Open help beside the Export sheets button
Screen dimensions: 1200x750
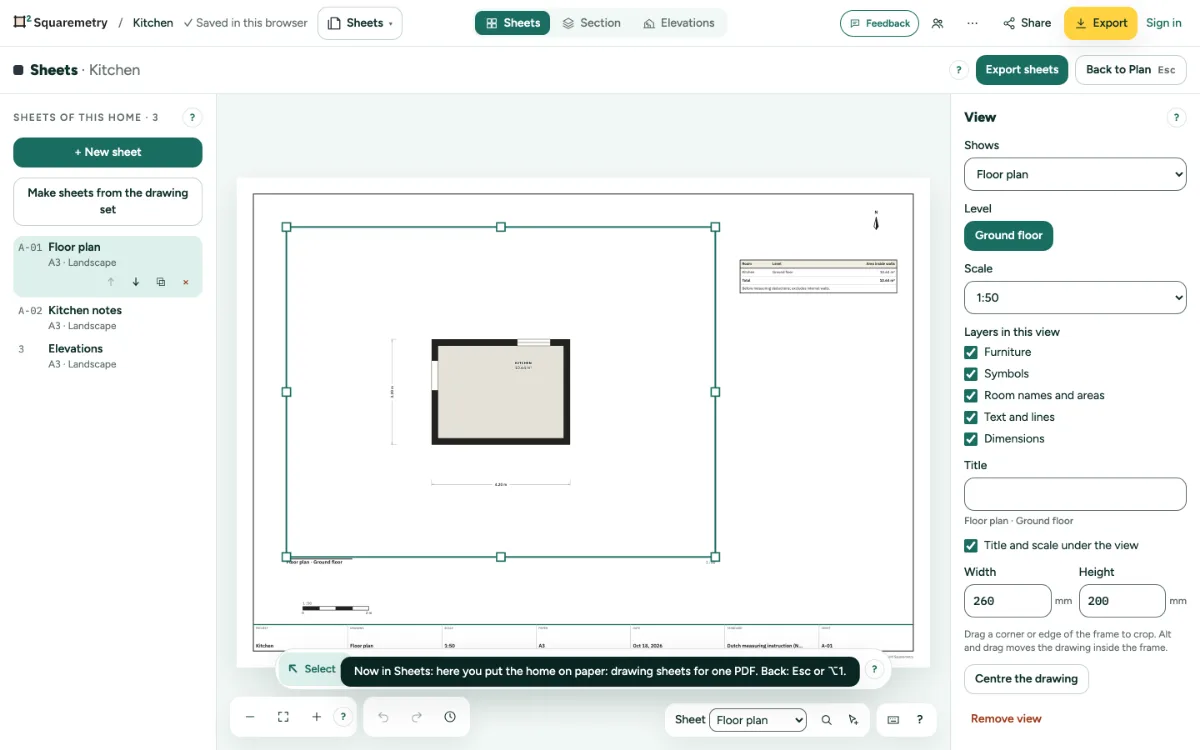tap(958, 70)
